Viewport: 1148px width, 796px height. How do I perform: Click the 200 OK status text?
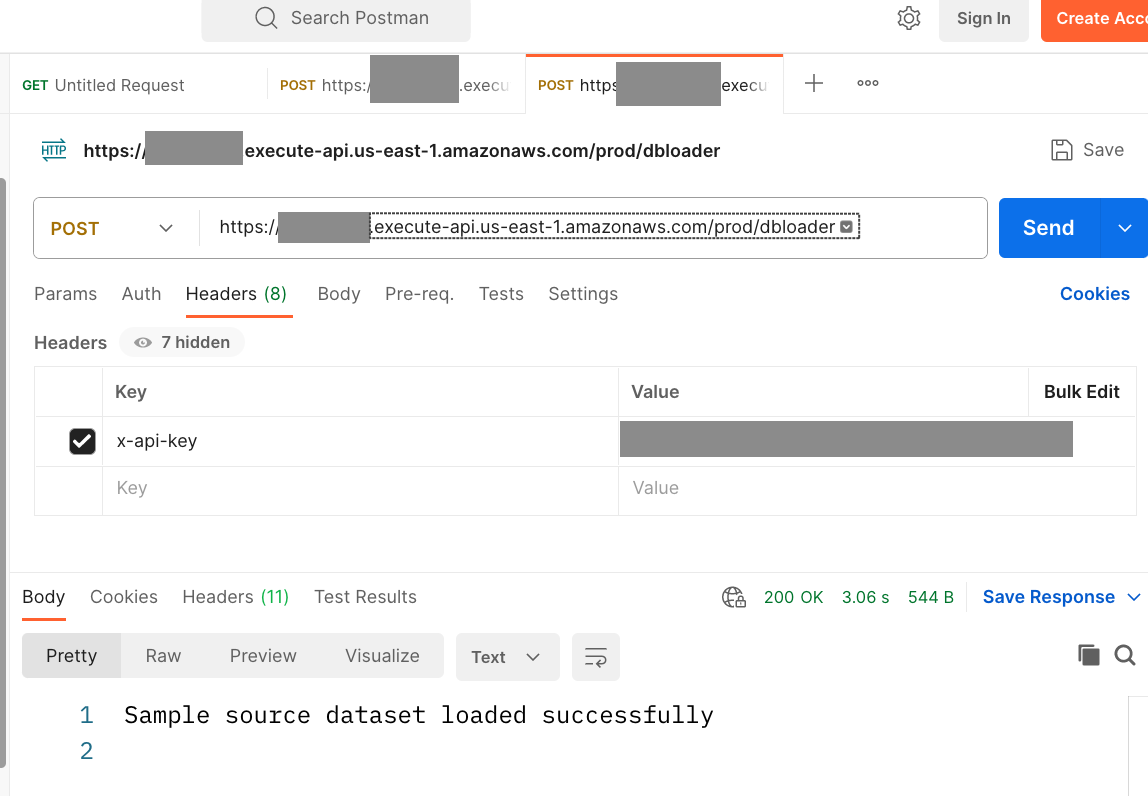point(793,598)
